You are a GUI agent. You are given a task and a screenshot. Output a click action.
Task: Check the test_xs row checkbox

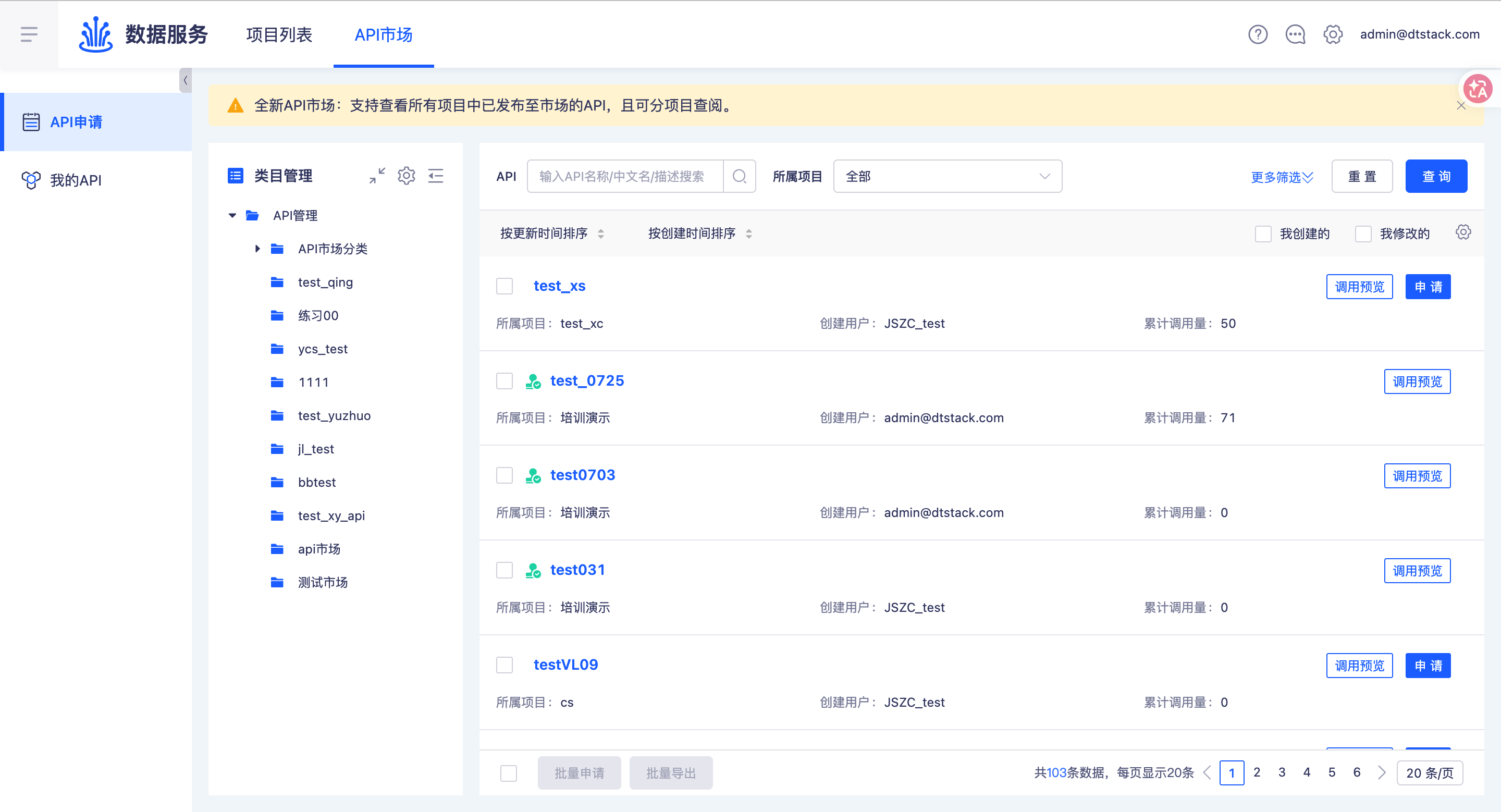point(504,286)
